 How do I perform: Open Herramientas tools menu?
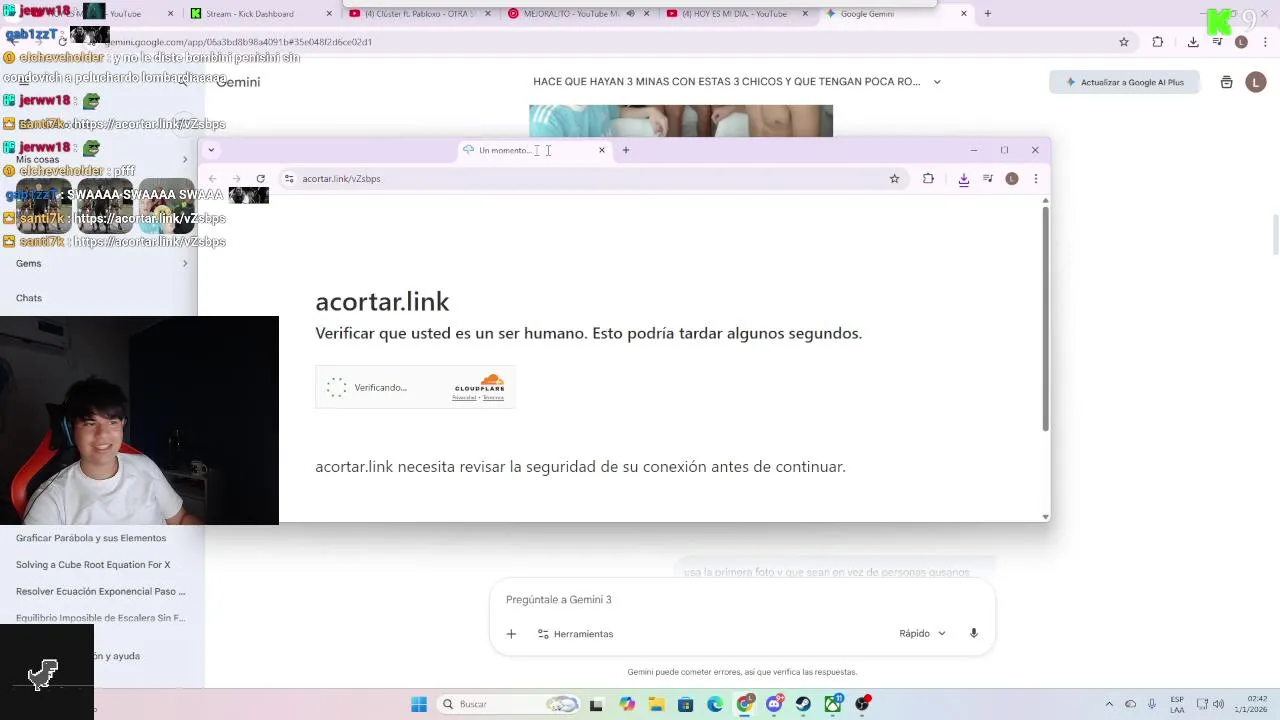[575, 634]
